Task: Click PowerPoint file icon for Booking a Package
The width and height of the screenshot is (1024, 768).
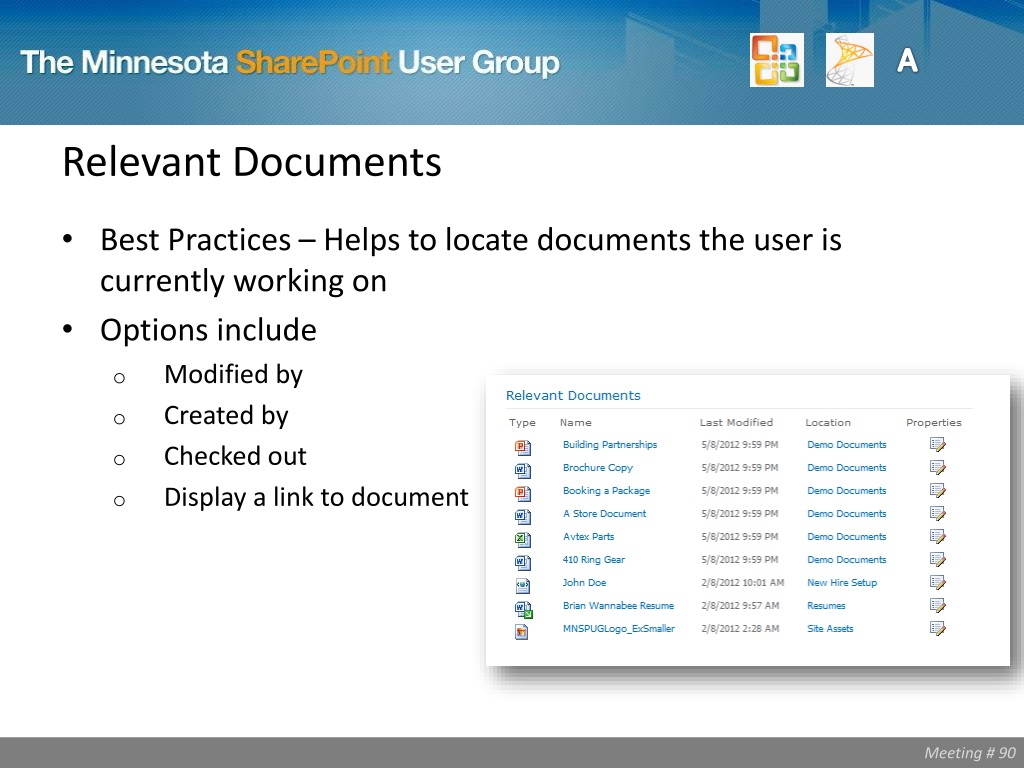Action: (x=522, y=492)
